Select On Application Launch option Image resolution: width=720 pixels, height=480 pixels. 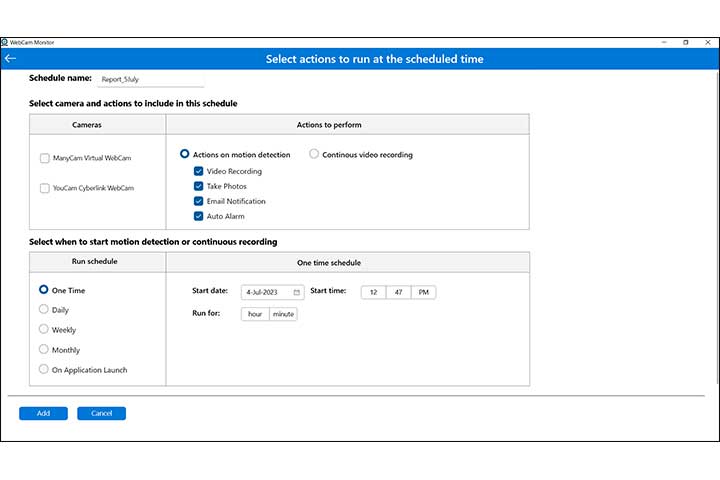[44, 369]
